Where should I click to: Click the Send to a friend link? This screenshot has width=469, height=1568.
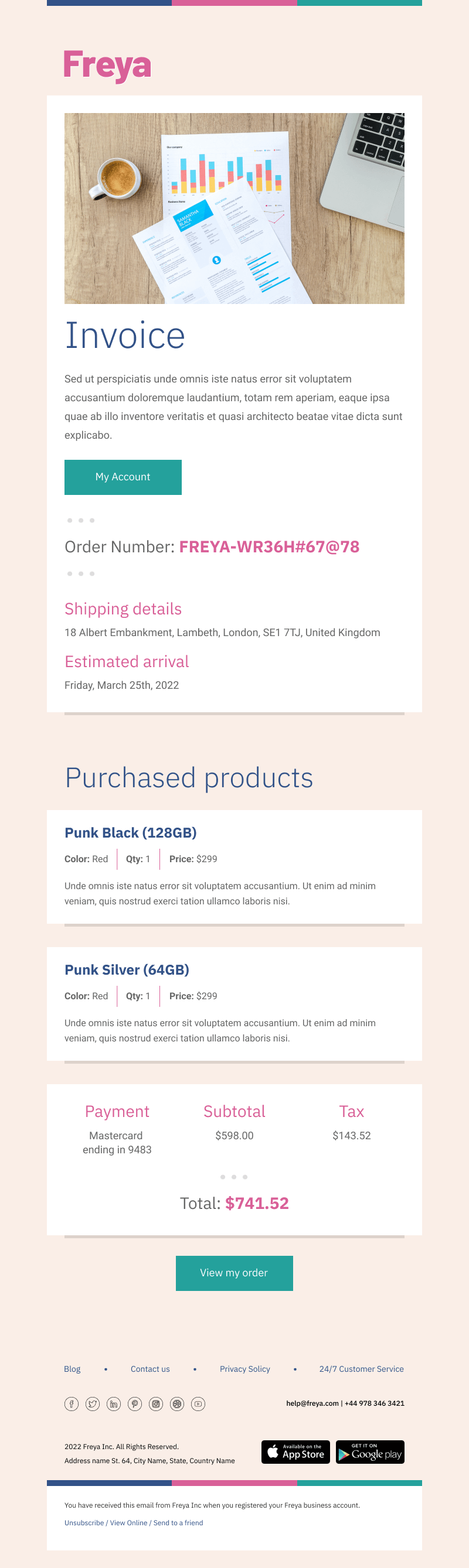pos(178,1522)
